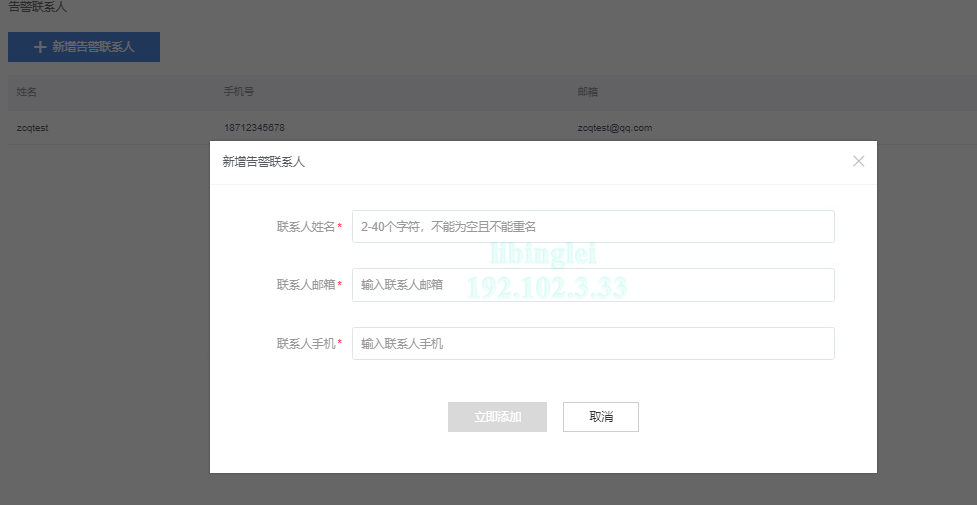The height and width of the screenshot is (505, 977).
Task: Click the 新增告警联系人 button text
Action: (93, 47)
